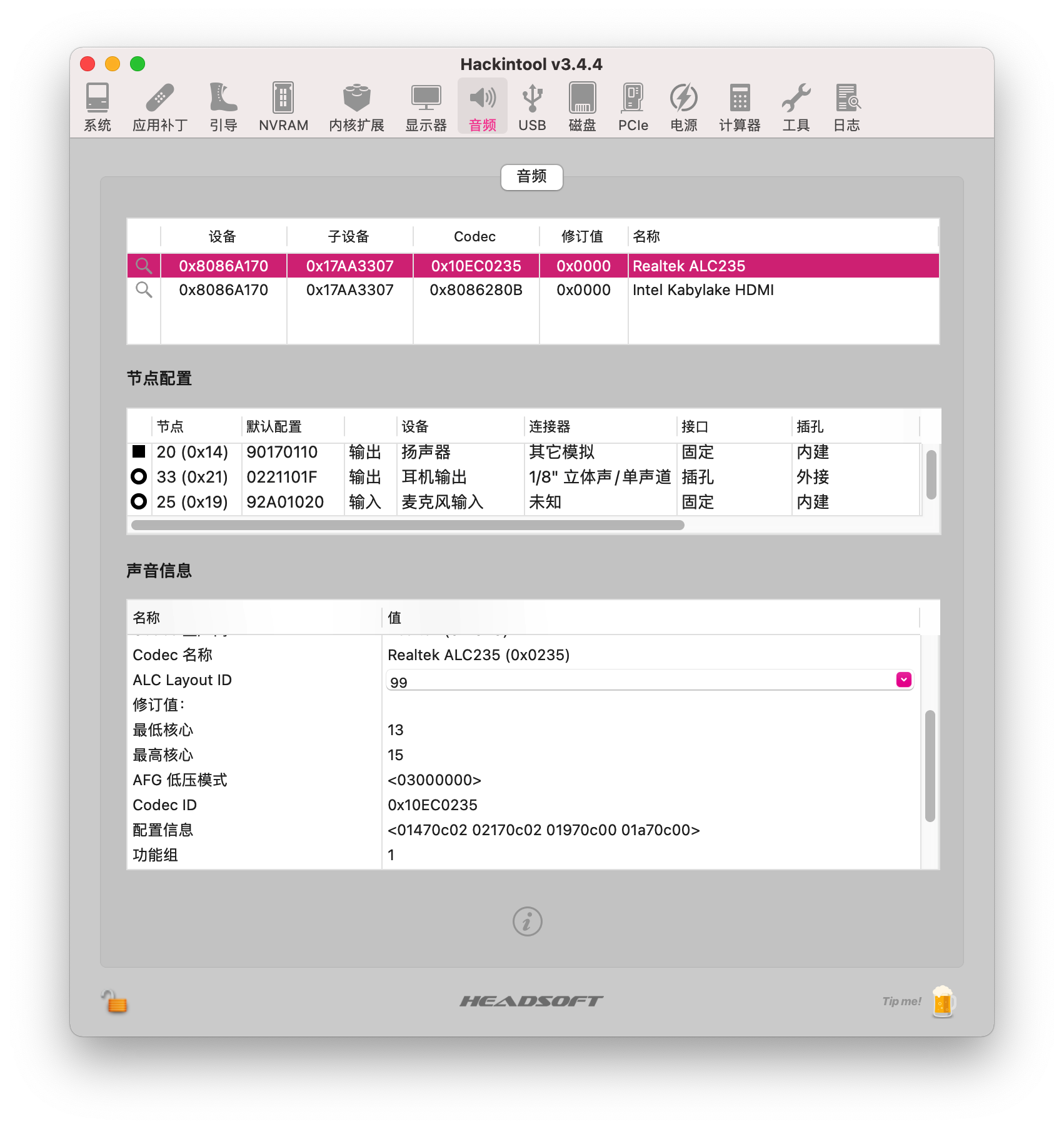The image size is (1064, 1129).
Task: Sort by the 默认配置 column header
Action: [x=293, y=426]
